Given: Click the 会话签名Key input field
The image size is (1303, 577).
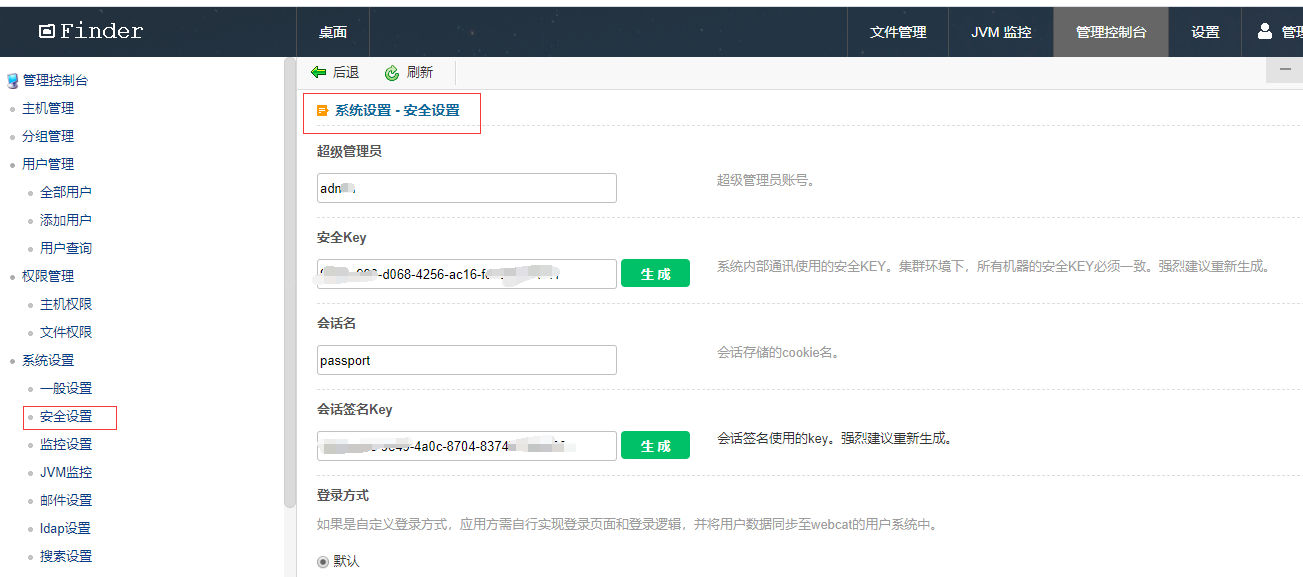Looking at the screenshot, I should tap(467, 446).
